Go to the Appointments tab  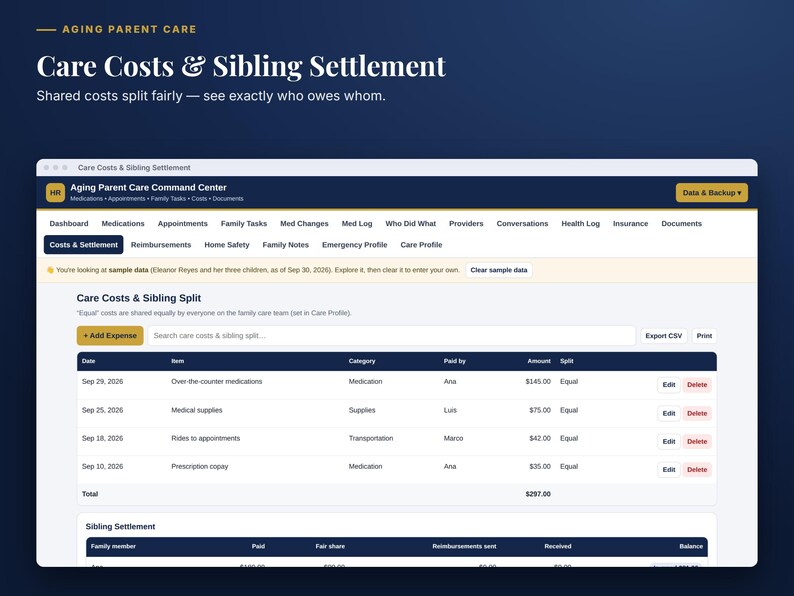coord(183,223)
